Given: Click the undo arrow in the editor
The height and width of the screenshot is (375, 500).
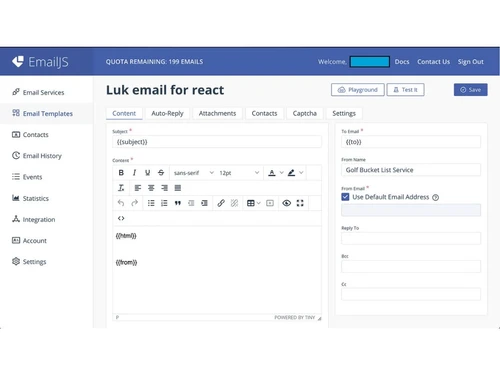Looking at the screenshot, I should 121,203.
